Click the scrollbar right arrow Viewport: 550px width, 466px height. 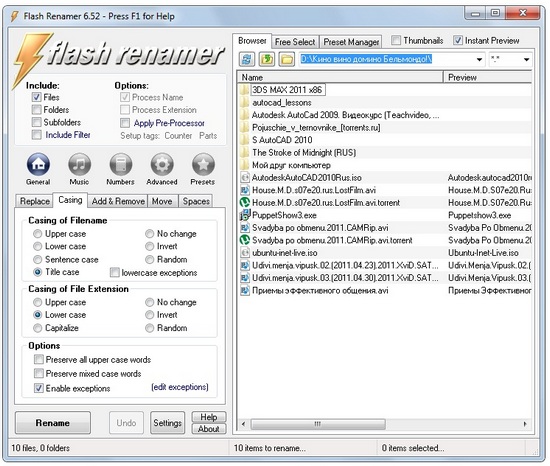[x=525, y=424]
